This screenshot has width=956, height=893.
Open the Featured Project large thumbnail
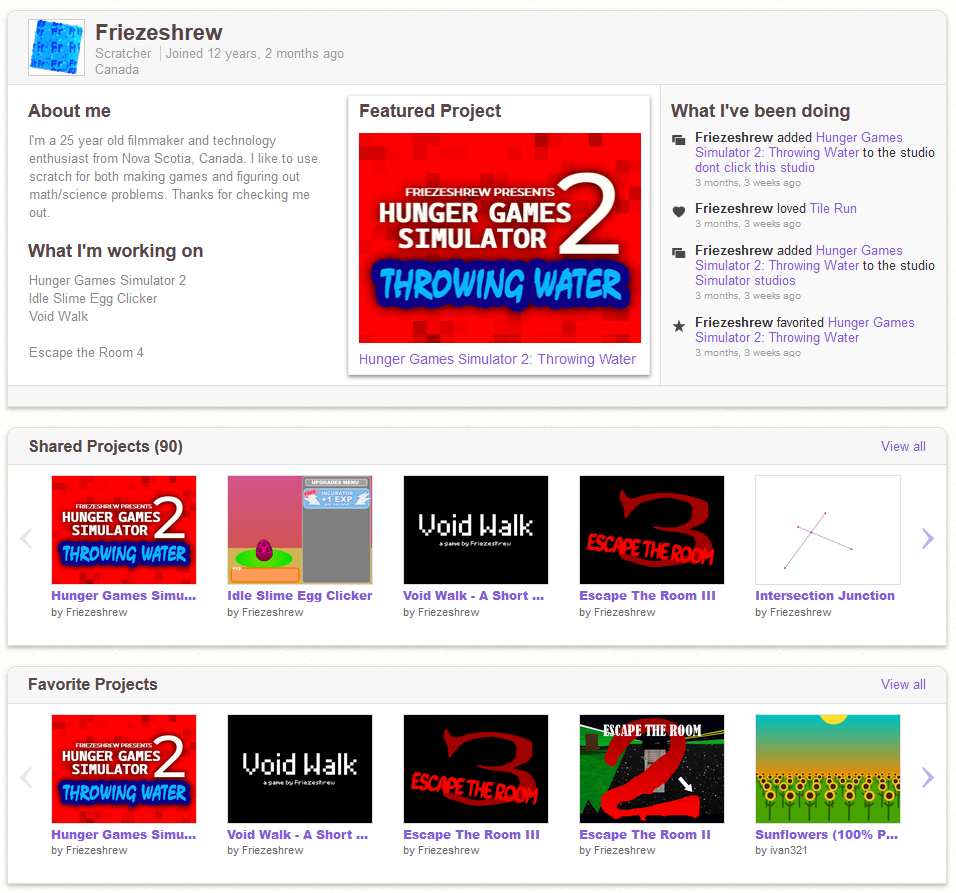tap(500, 238)
